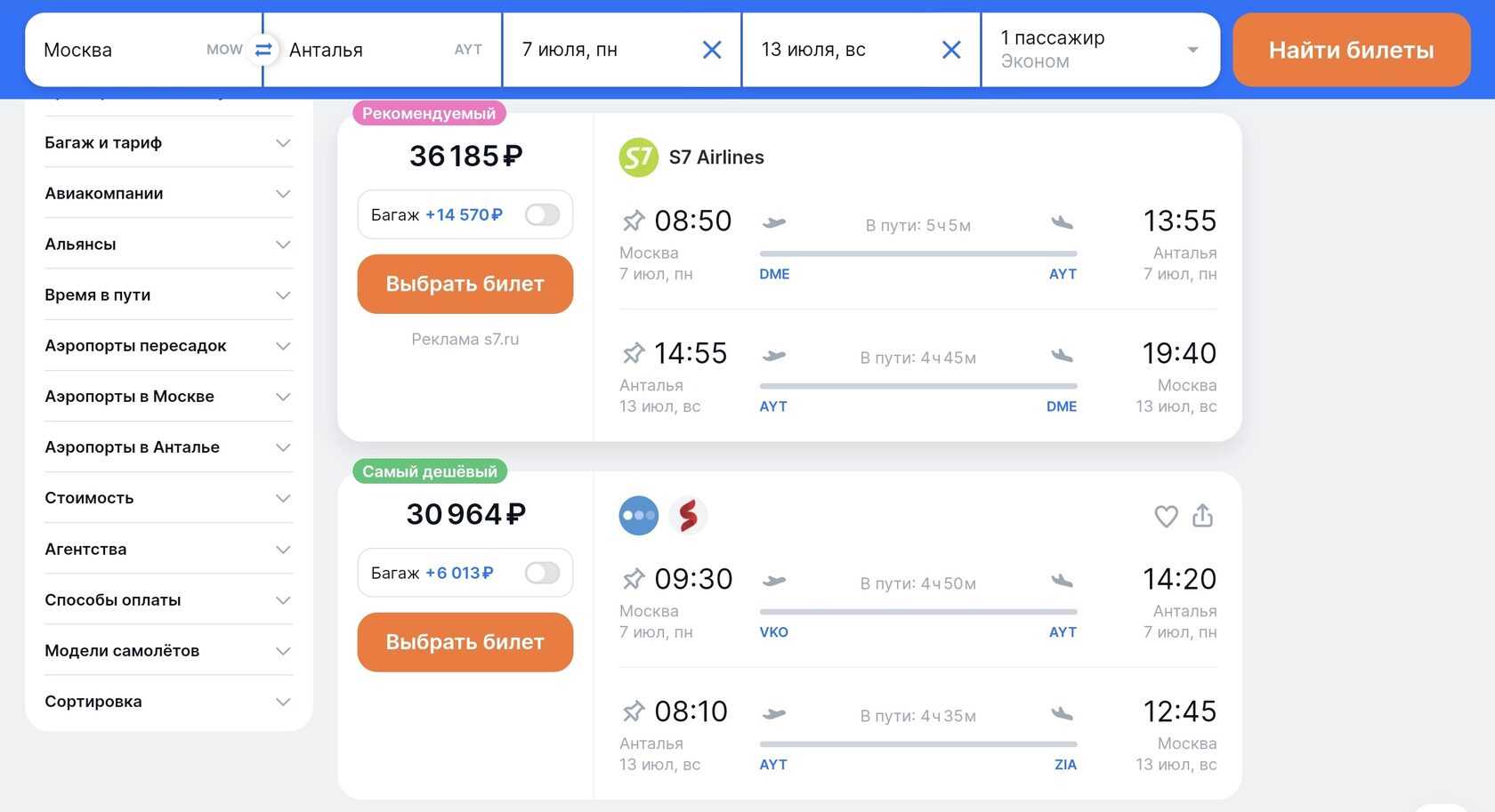
Task: Expand Аэропорты в Анталье filter
Action: pyautogui.click(x=168, y=446)
